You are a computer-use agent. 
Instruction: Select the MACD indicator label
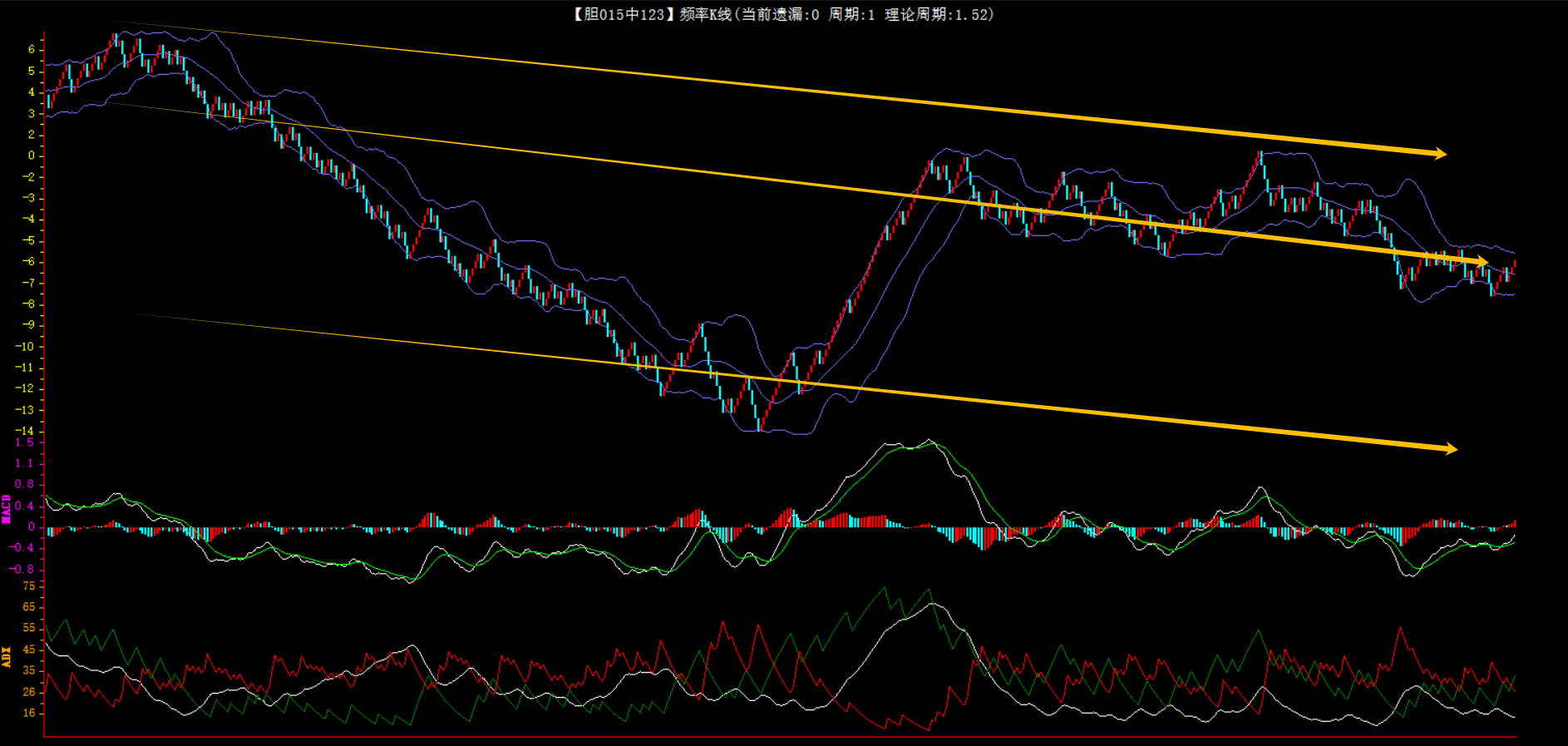point(7,509)
